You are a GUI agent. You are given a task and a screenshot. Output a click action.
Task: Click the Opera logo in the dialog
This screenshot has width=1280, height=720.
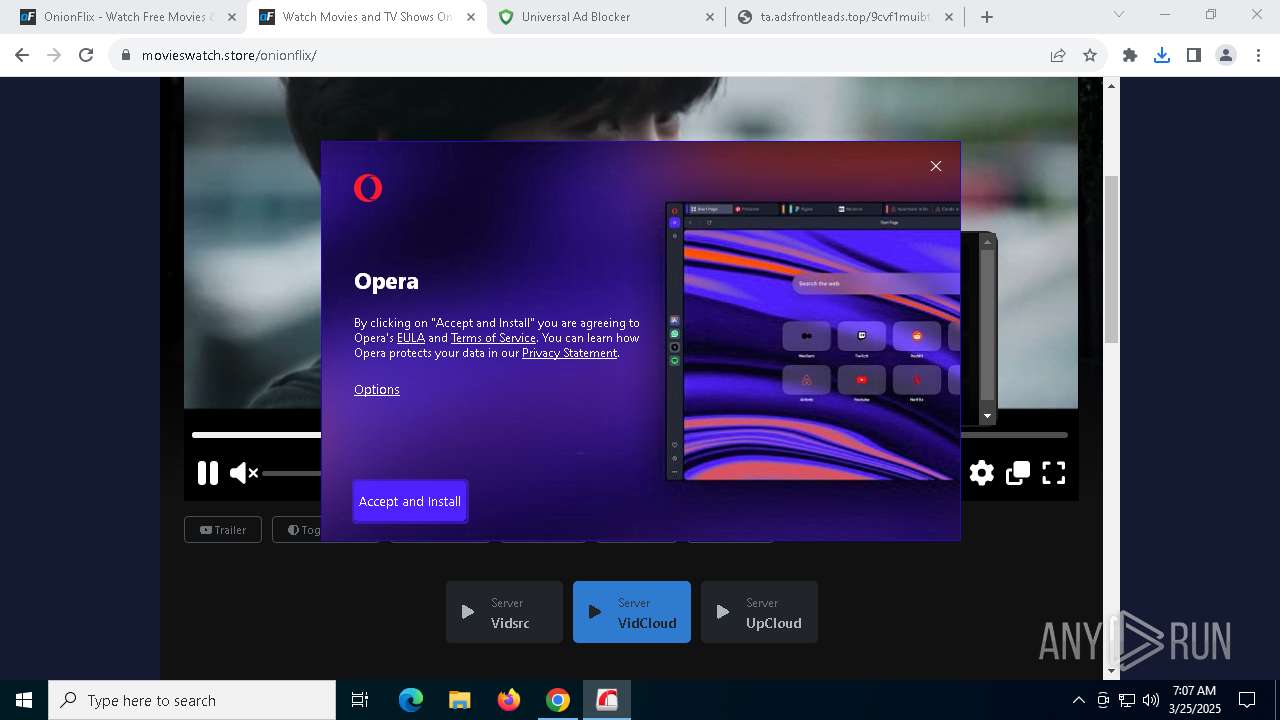[368, 188]
